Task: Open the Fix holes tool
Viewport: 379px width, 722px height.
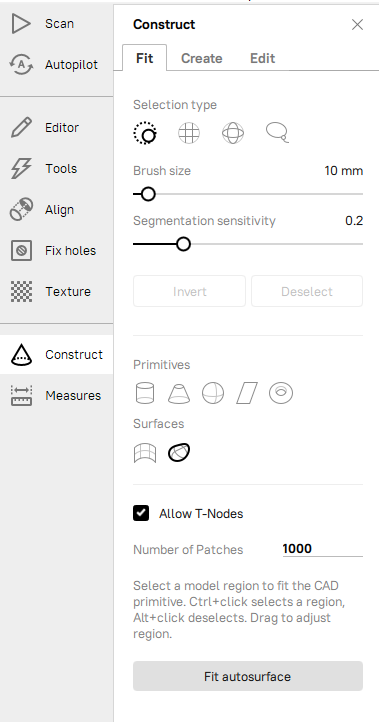Action: tap(56, 251)
